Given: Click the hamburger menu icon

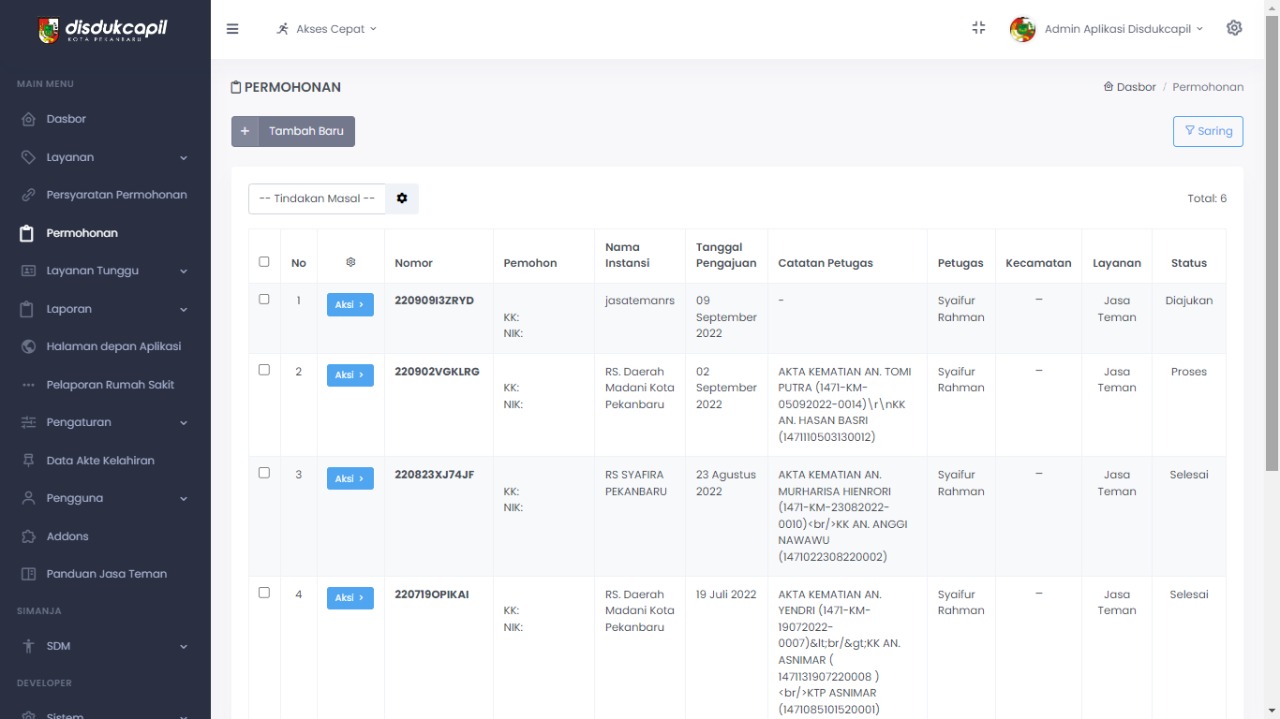Looking at the screenshot, I should click(233, 29).
